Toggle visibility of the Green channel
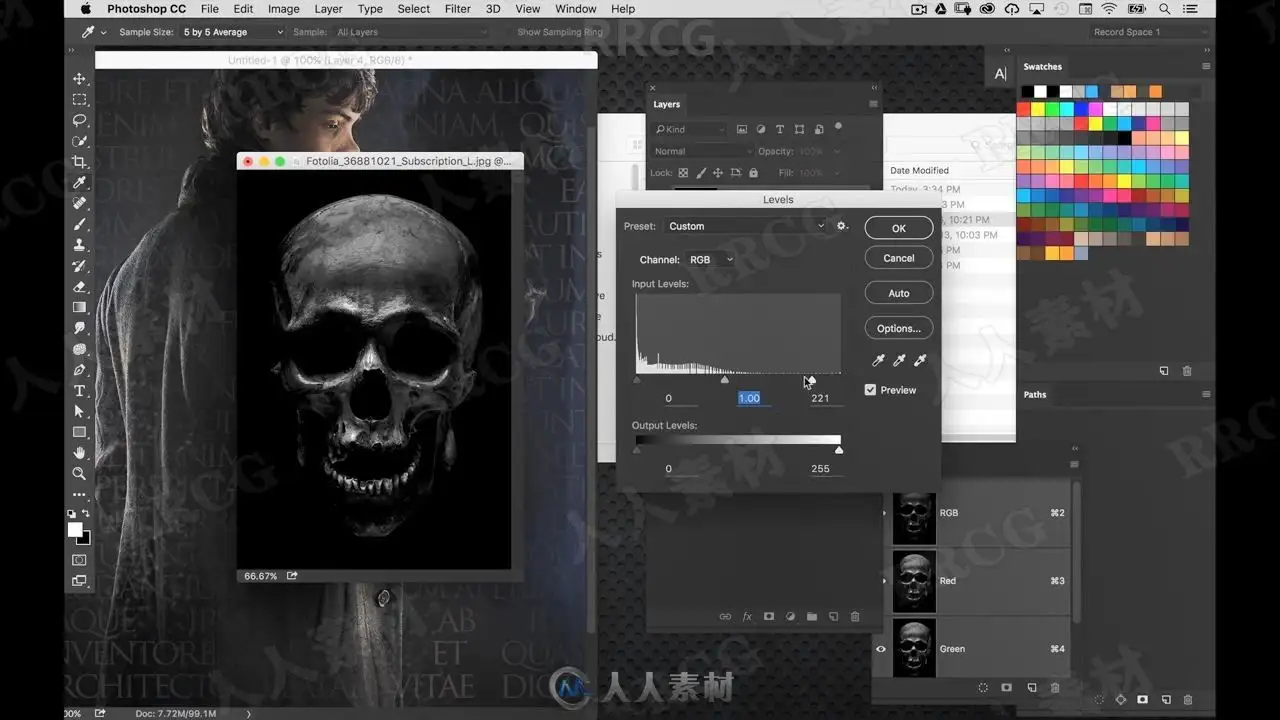This screenshot has height=720, width=1280. point(881,649)
